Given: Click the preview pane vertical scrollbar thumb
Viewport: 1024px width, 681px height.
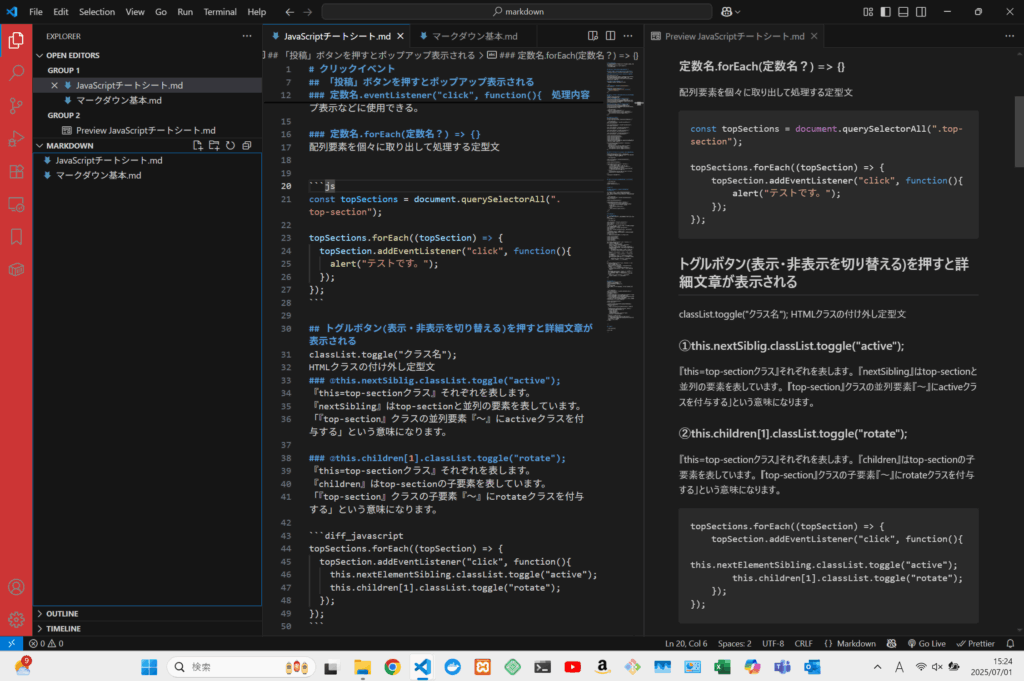Looking at the screenshot, I should pyautogui.click(x=1019, y=131).
